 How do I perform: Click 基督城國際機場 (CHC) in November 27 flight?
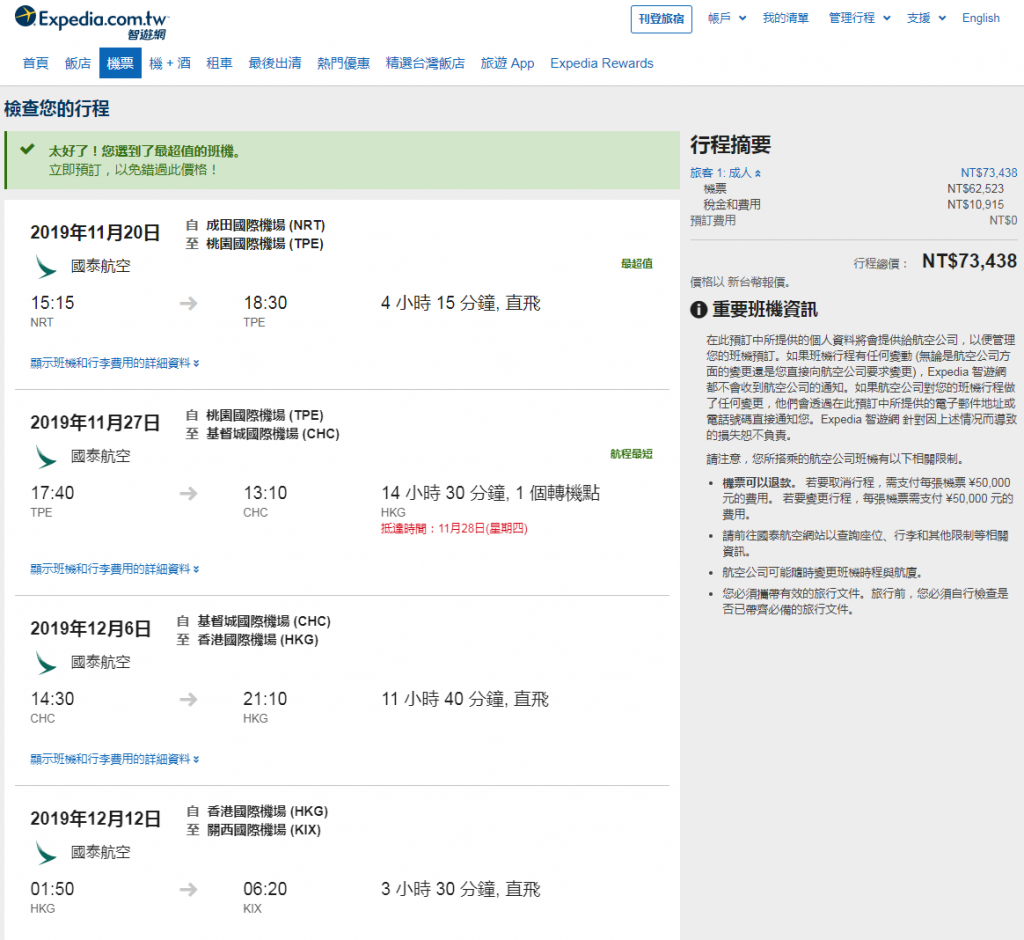click(x=272, y=434)
